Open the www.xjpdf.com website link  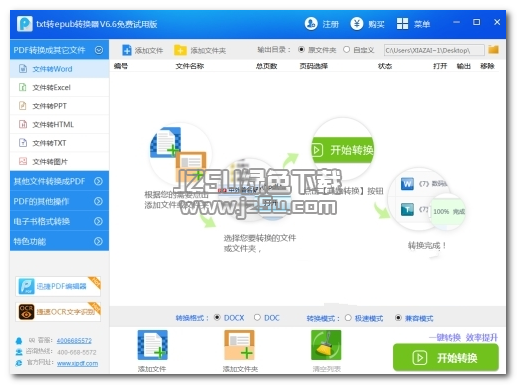click(77, 363)
